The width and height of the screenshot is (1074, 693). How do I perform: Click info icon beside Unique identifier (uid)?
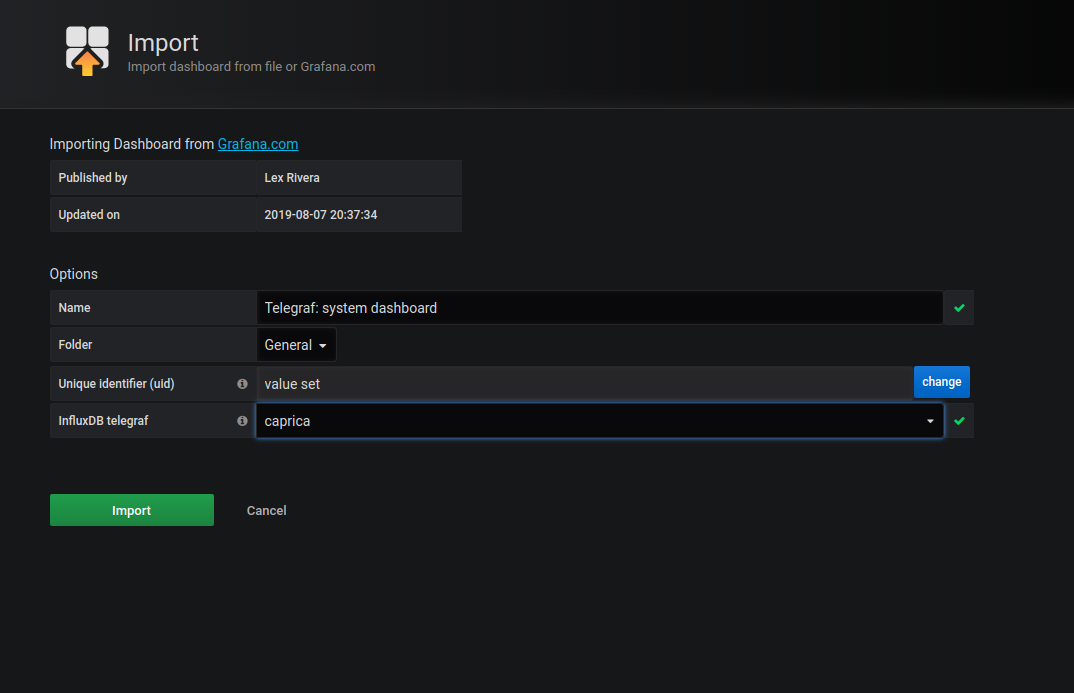coord(242,383)
